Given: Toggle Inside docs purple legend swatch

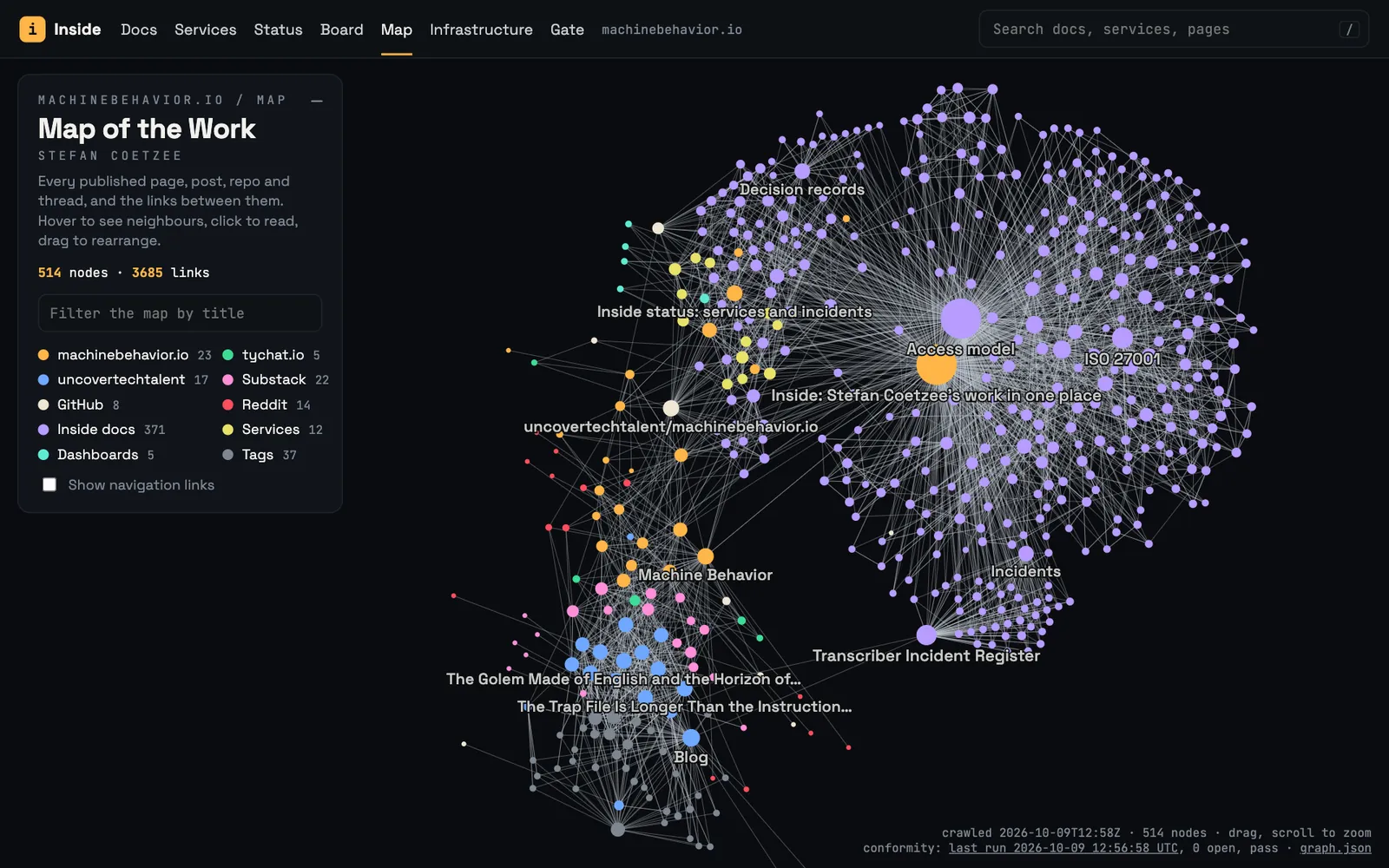Looking at the screenshot, I should 43,430.
